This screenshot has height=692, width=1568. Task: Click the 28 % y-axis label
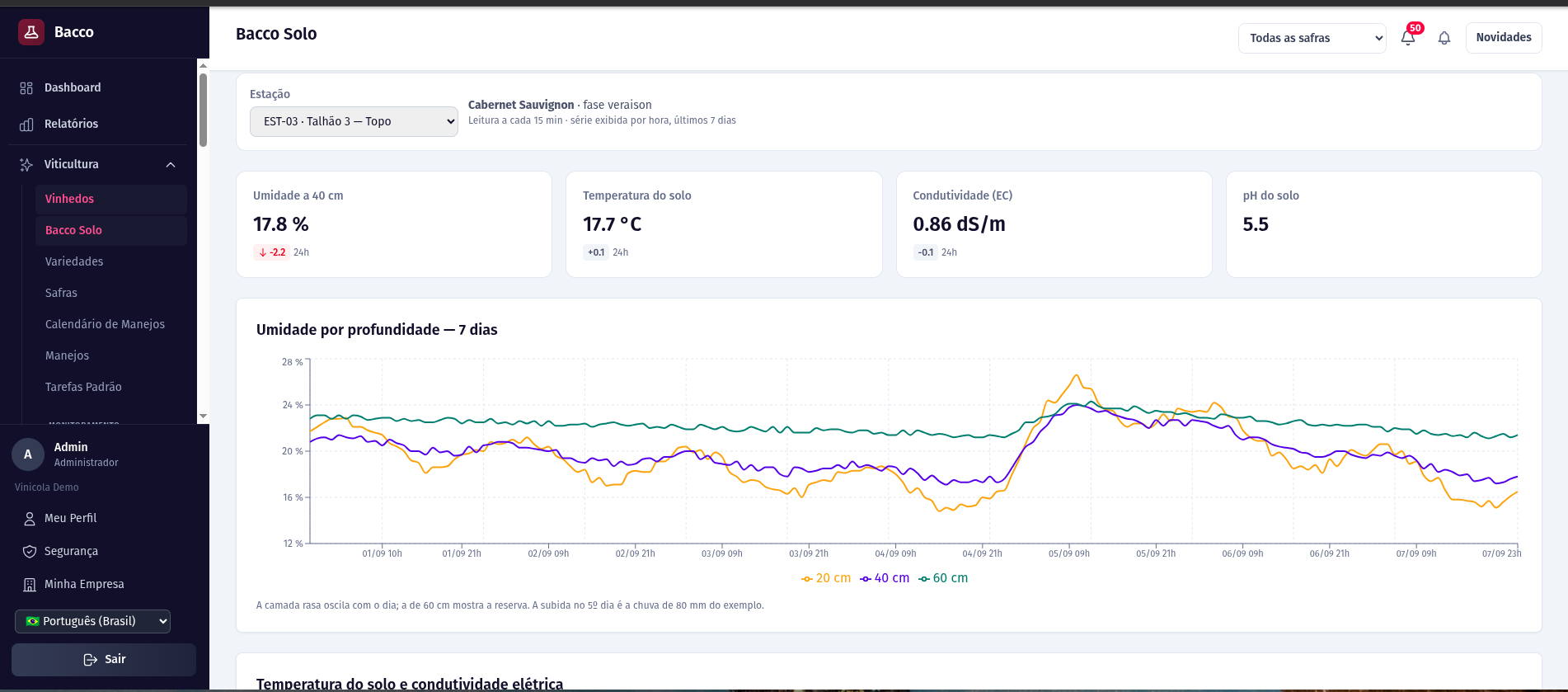coord(293,362)
